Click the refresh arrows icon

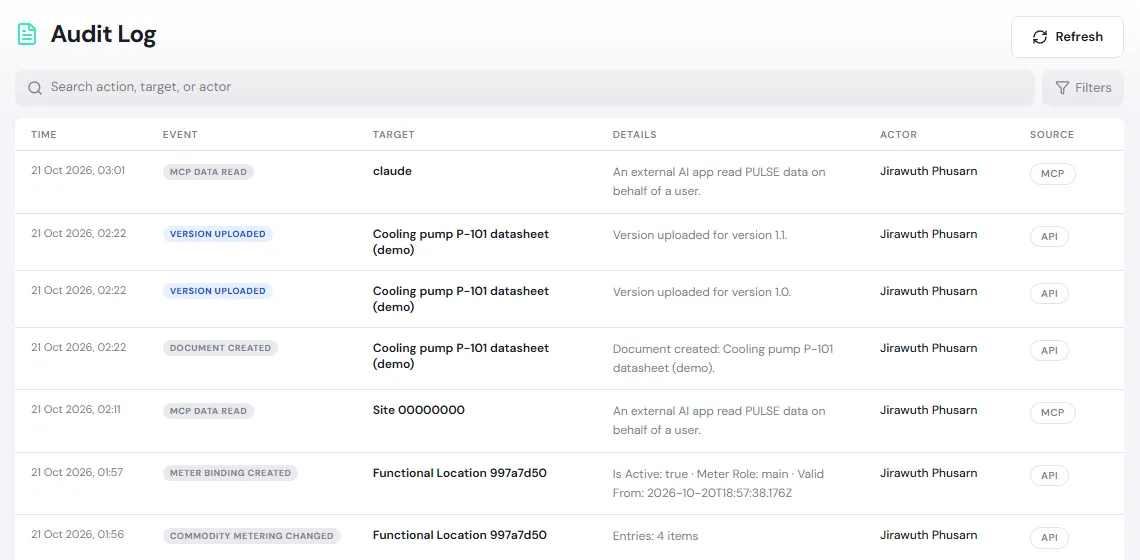(x=1040, y=37)
